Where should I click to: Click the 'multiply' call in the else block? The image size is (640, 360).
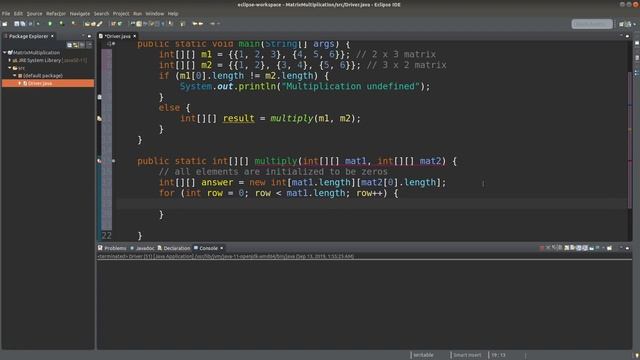click(291, 118)
